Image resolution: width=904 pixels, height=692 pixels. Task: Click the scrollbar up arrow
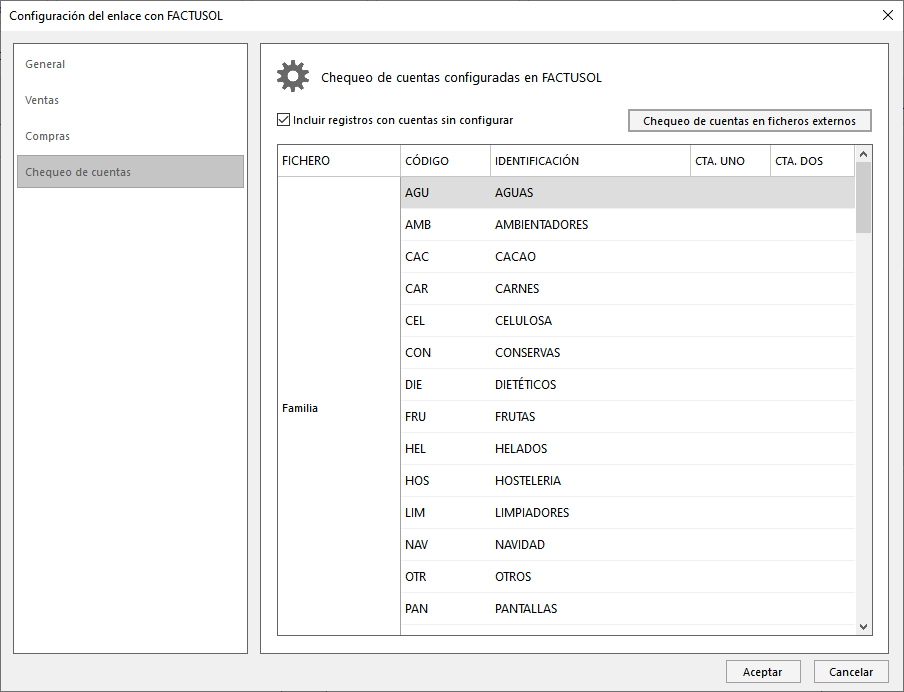(x=863, y=154)
